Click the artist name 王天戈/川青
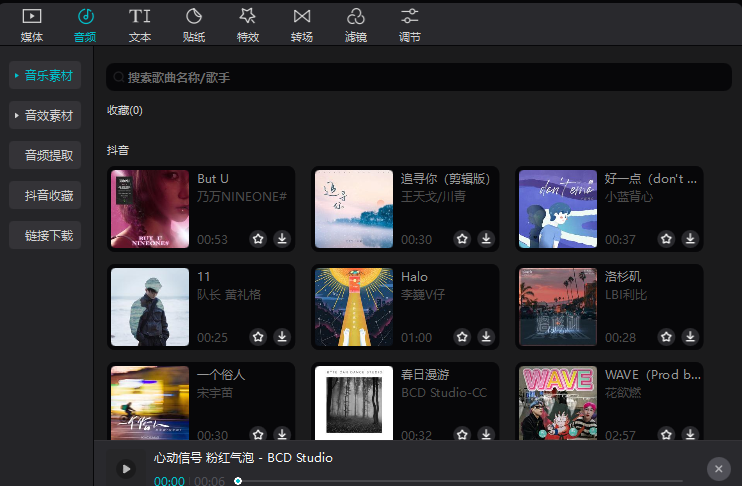 (x=433, y=197)
